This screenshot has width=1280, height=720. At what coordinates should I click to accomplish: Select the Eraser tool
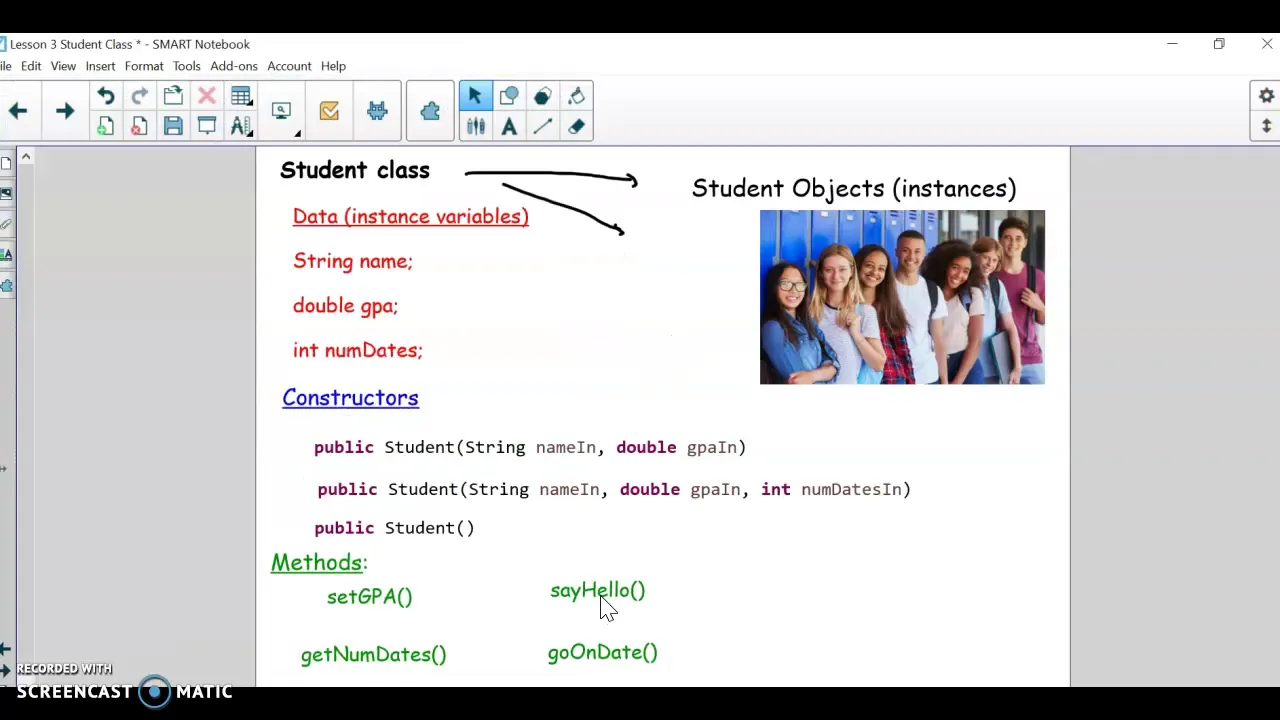point(577,126)
